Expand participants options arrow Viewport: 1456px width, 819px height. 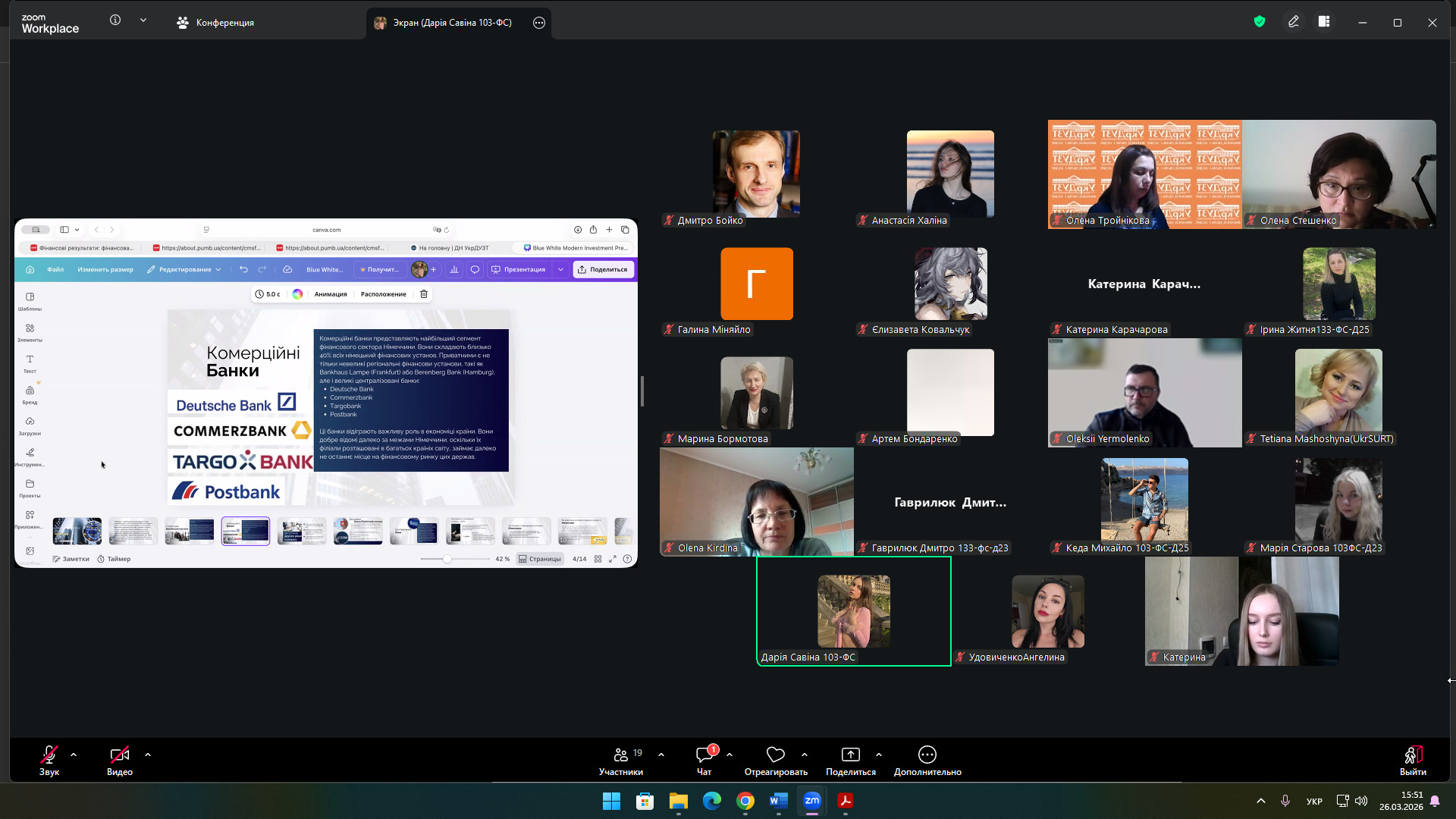coord(661,755)
